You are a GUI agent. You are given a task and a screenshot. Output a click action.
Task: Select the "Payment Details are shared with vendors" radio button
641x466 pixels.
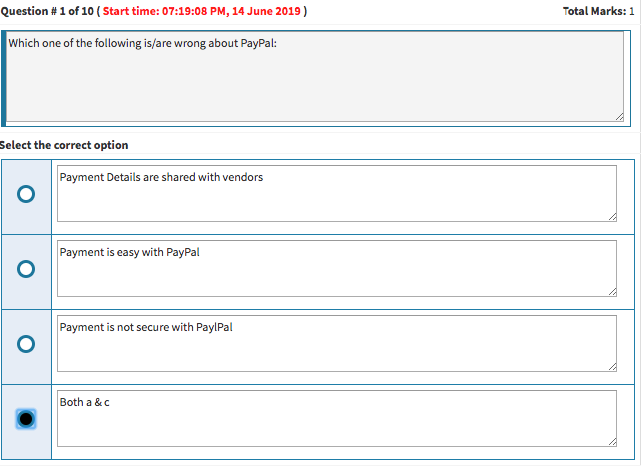(x=26, y=194)
